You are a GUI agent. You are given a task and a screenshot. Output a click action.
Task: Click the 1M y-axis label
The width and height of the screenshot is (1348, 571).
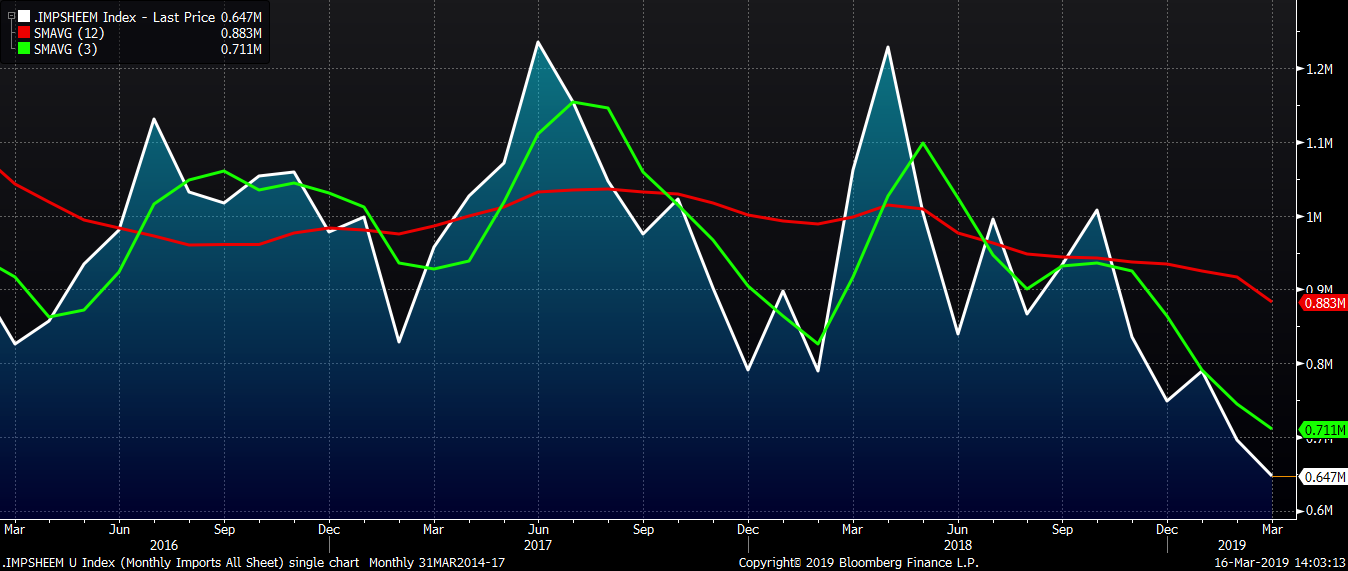[1313, 217]
